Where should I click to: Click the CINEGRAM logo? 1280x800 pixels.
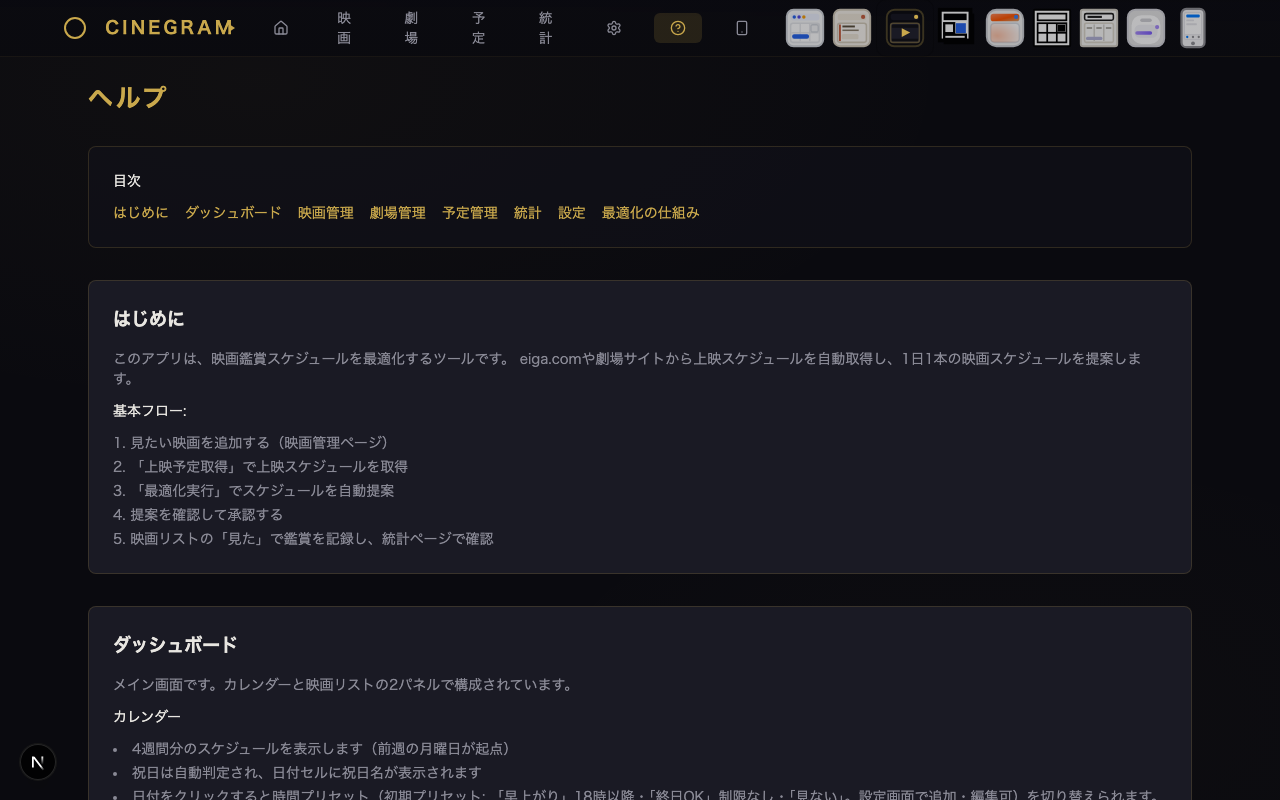pos(150,28)
